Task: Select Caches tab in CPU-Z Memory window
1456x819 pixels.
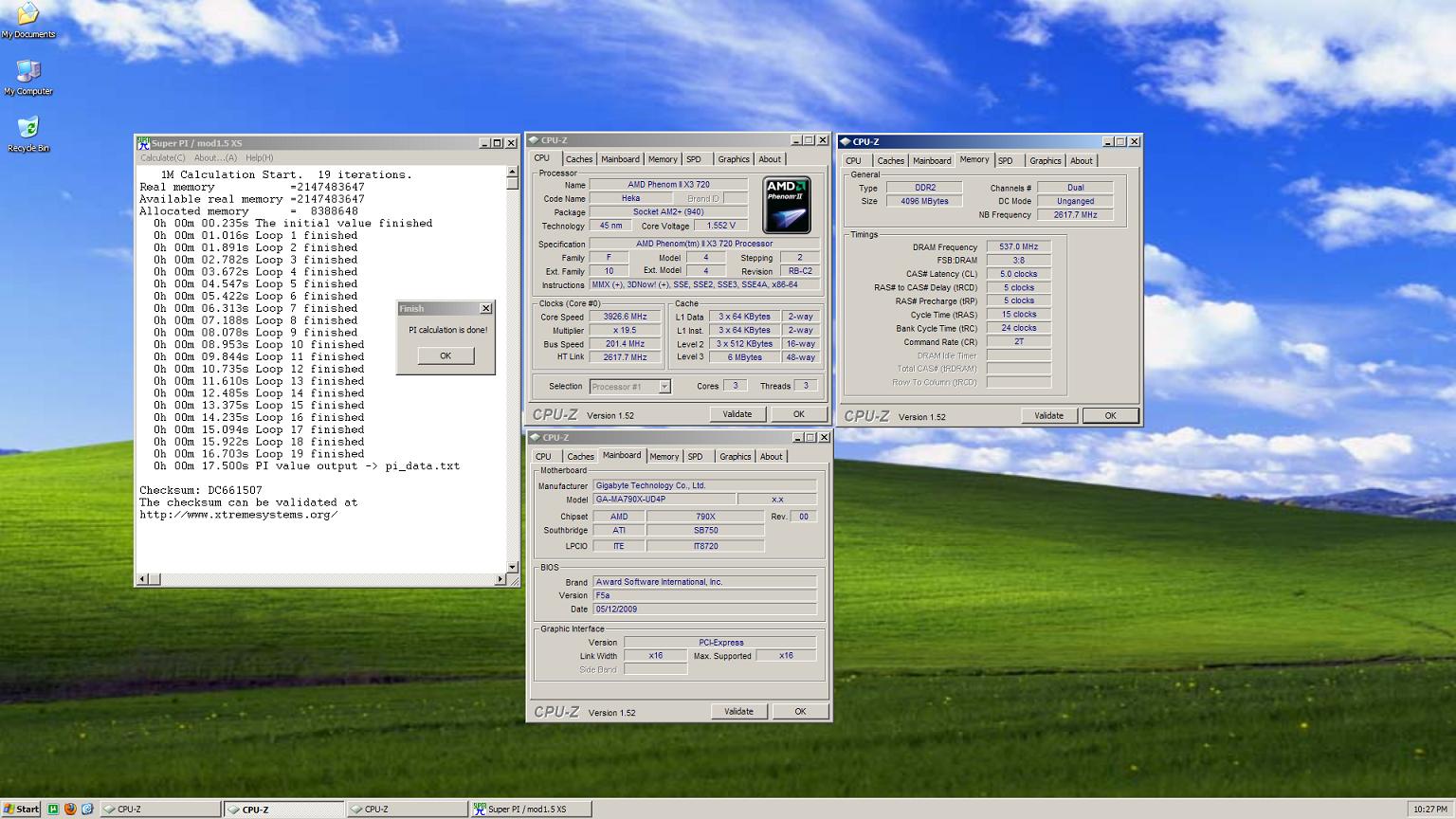Action: point(890,161)
